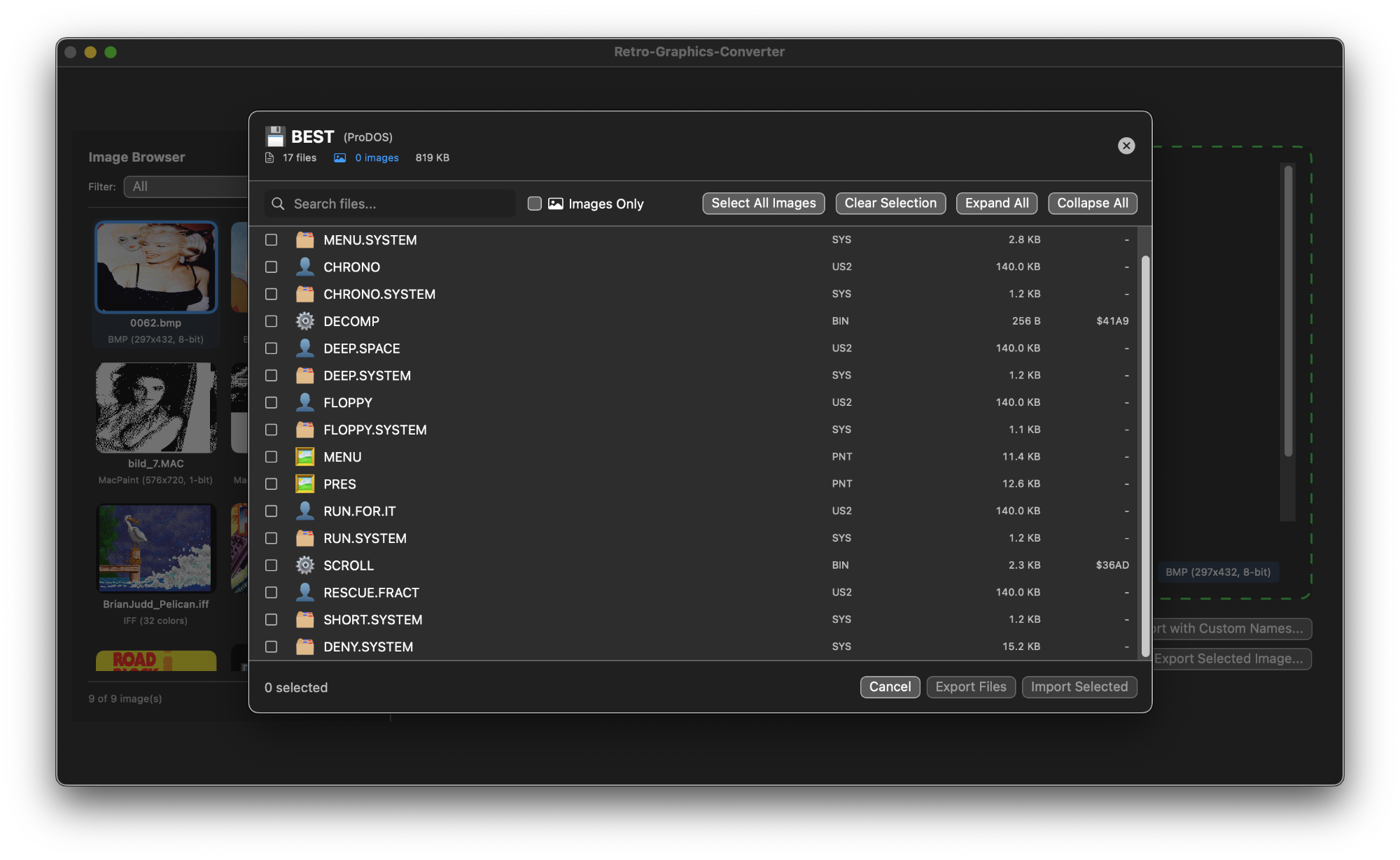Click the gear icon next to SCROLL

(x=304, y=565)
